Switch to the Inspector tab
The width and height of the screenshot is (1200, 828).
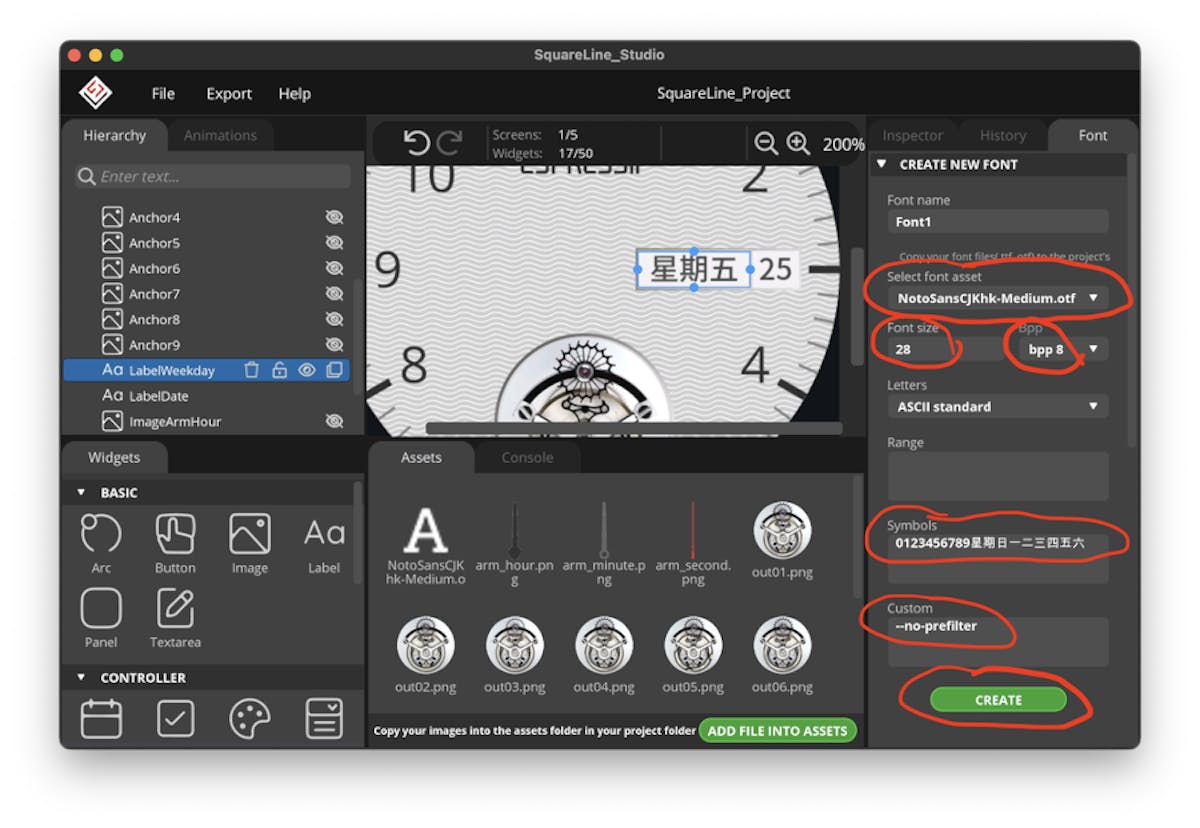coord(912,135)
